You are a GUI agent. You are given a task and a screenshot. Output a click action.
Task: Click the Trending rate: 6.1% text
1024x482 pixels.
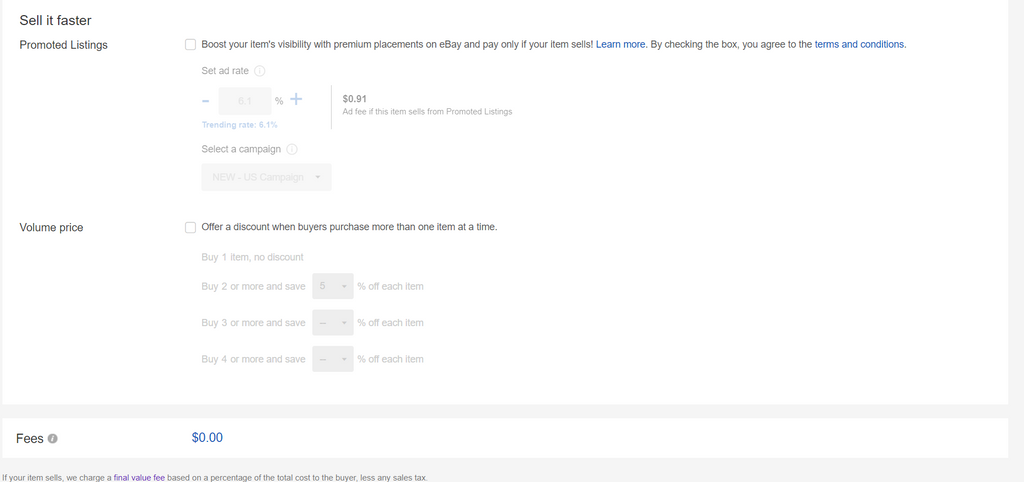[240, 125]
